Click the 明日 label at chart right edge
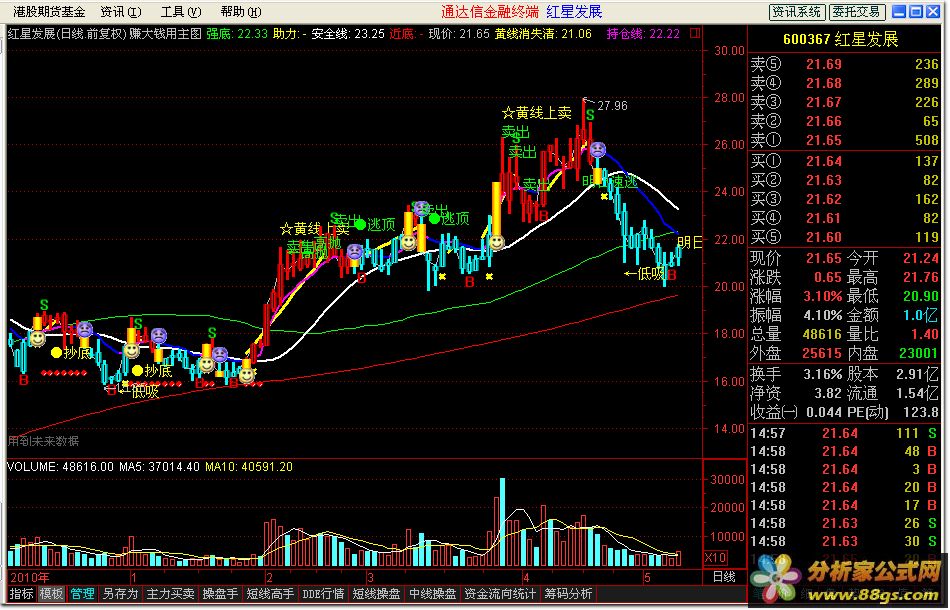Viewport: 950px width, 610px height. (689, 243)
